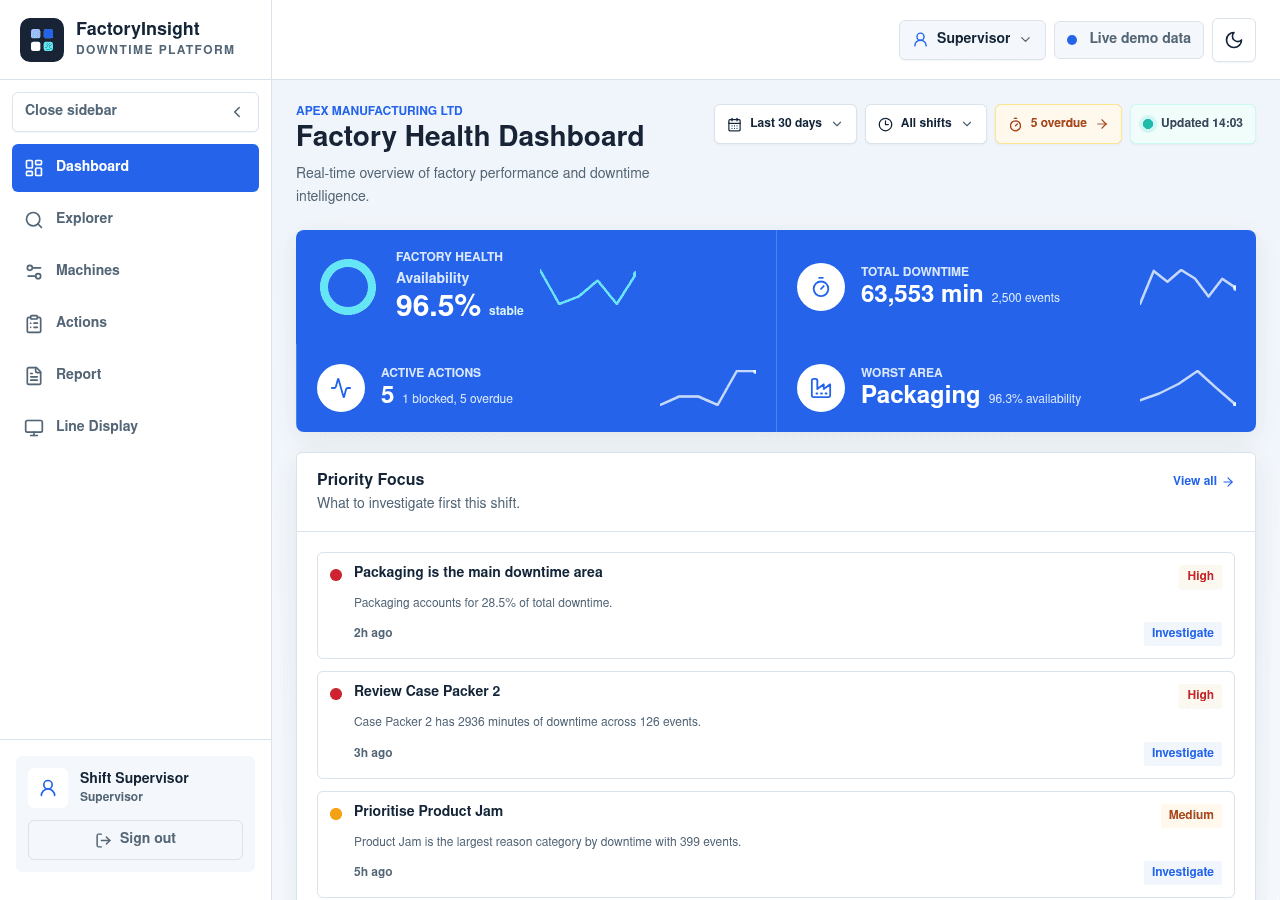Click the FactoryInsight logo icon

click(42, 40)
